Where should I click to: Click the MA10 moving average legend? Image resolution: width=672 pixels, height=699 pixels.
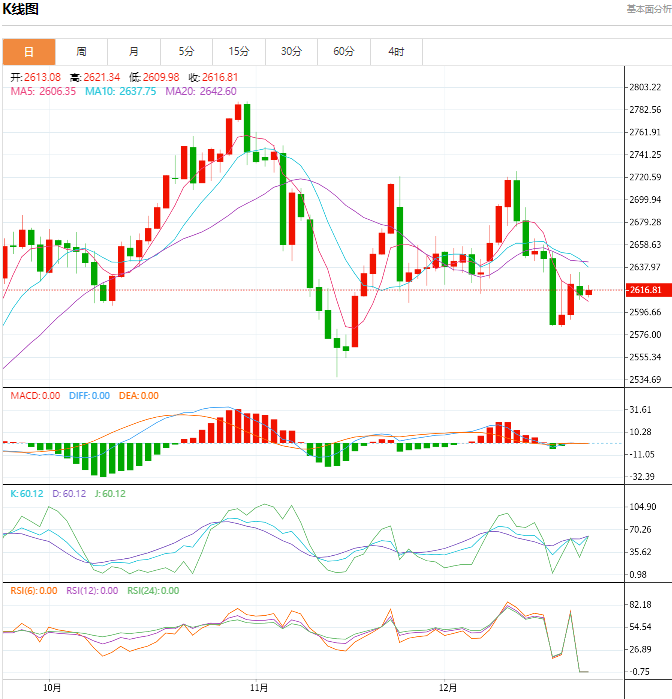pyautogui.click(x=120, y=91)
